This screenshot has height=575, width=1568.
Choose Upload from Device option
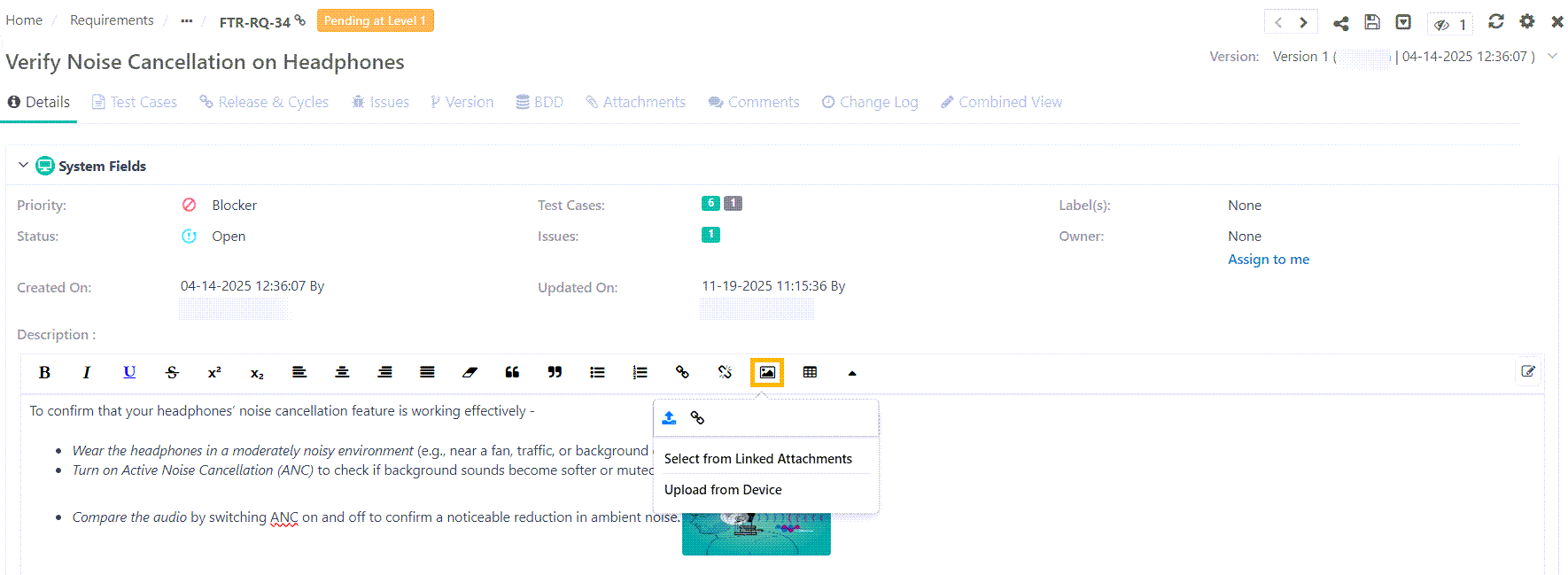pyautogui.click(x=723, y=490)
